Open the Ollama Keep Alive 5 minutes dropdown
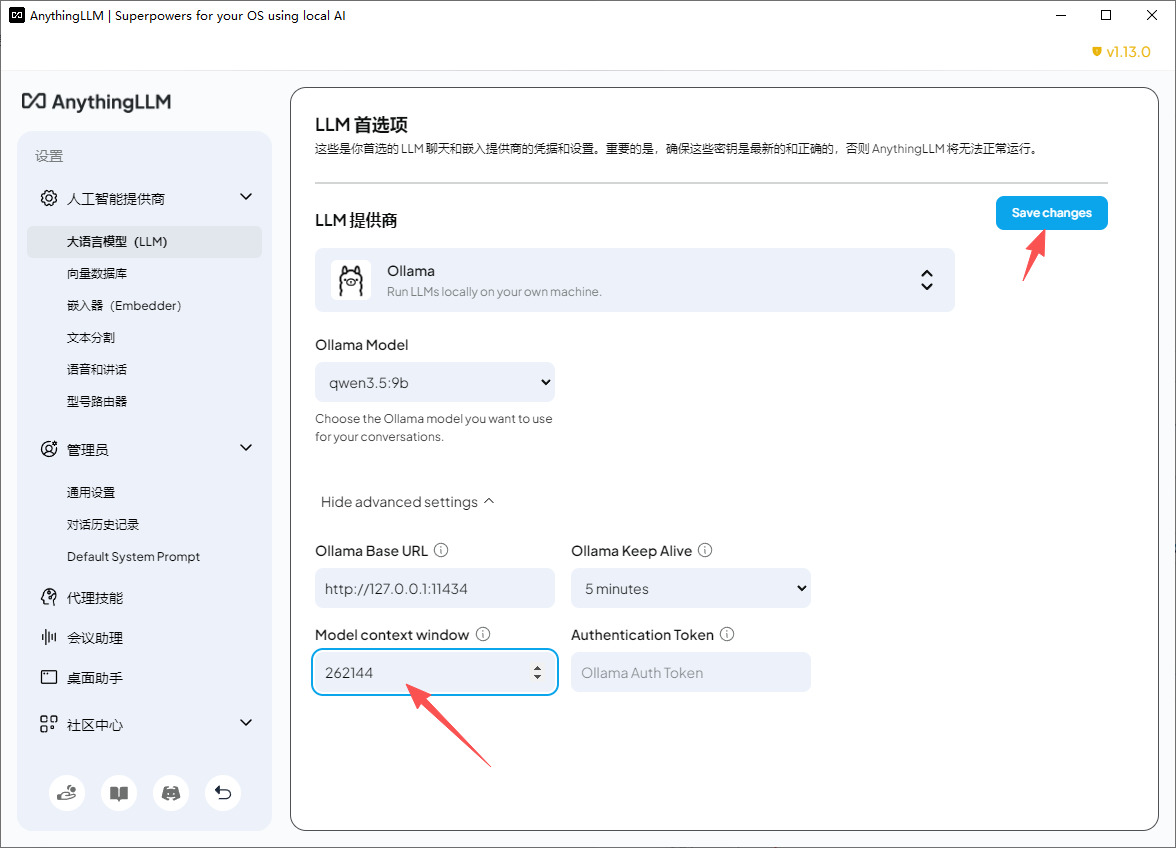The height and width of the screenshot is (848, 1176). coord(691,589)
